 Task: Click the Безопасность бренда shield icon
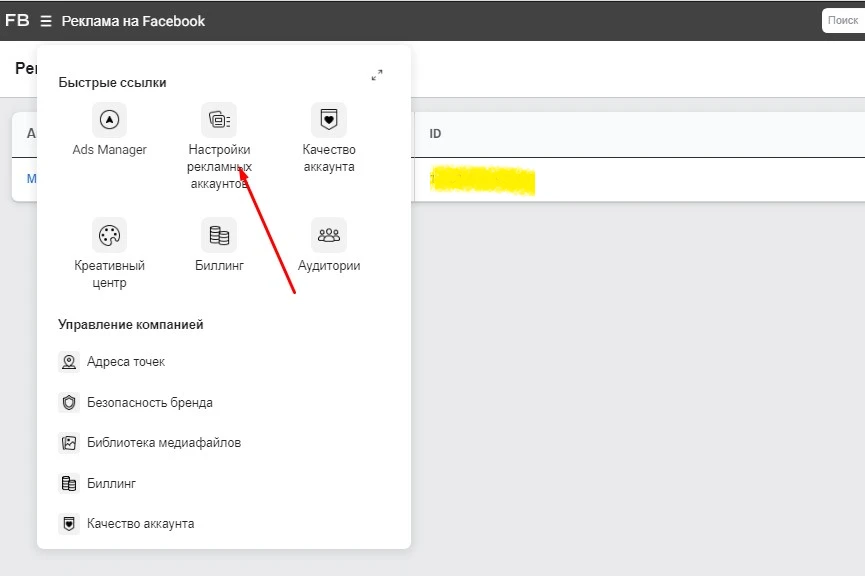(69, 403)
